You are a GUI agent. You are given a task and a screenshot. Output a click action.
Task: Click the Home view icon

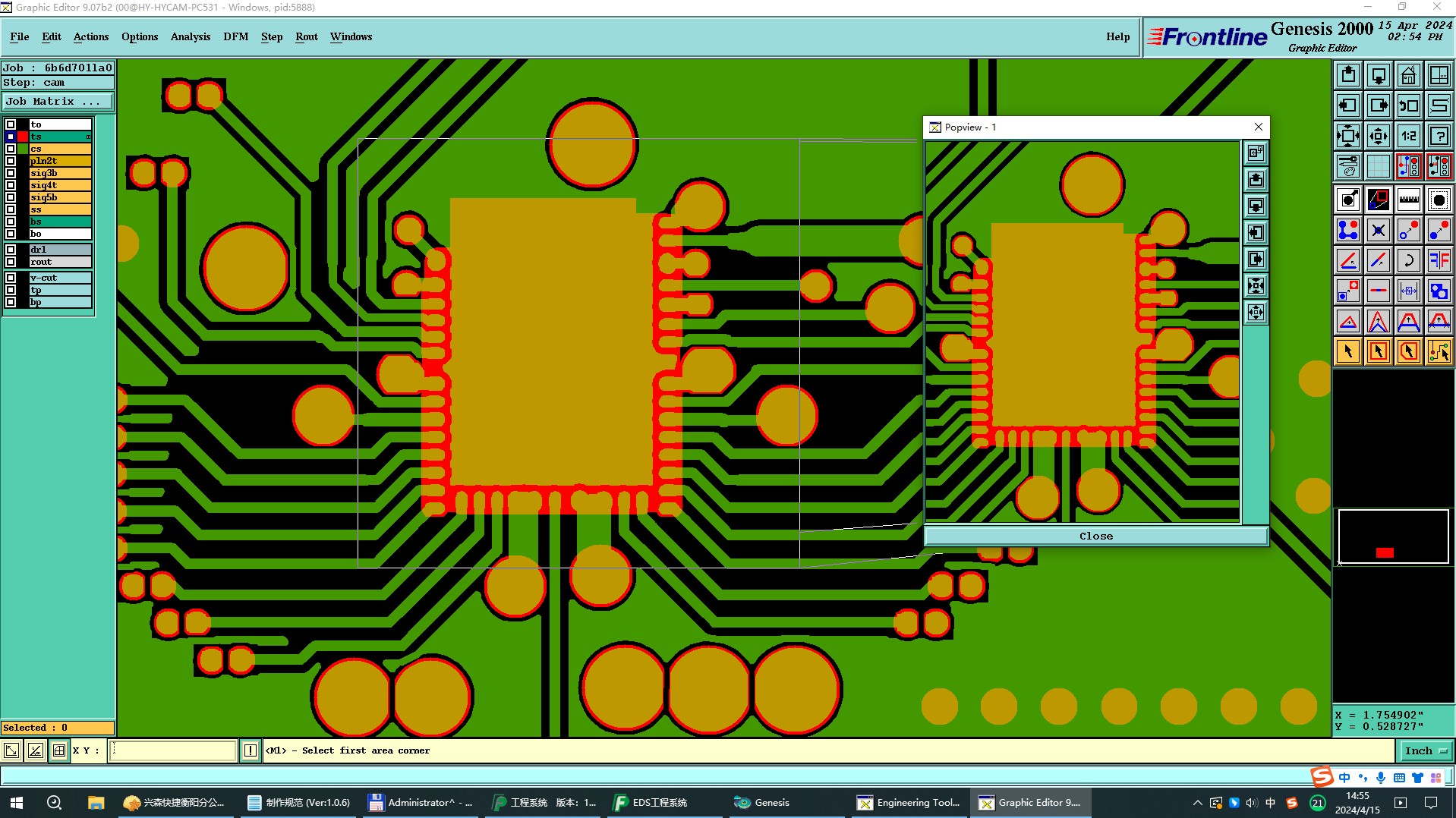pos(1408,75)
